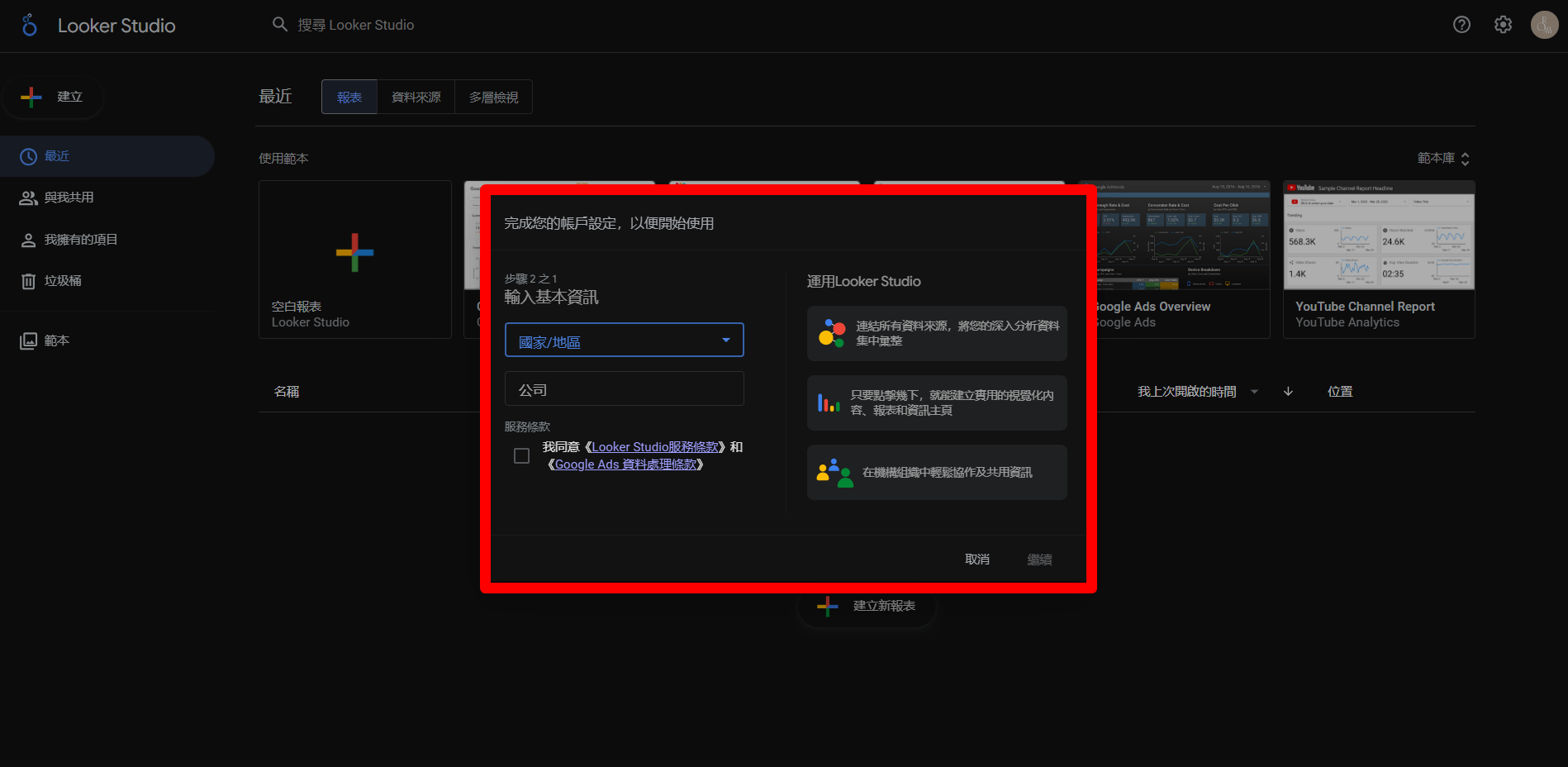The image size is (1568, 767).
Task: Click the 建立新報表 button
Action: [x=867, y=606]
